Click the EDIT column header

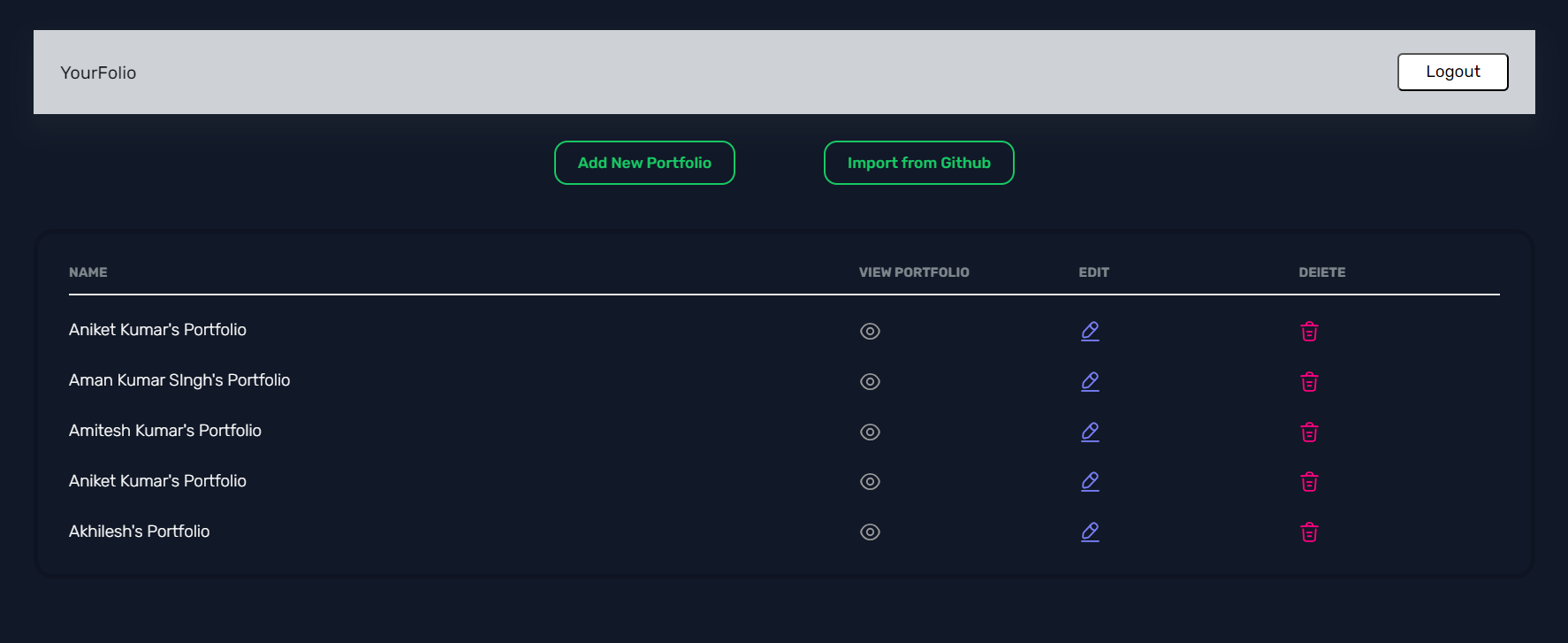point(1093,272)
